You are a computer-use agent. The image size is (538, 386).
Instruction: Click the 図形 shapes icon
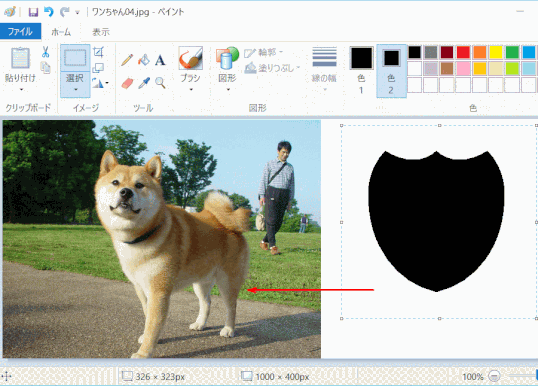tap(227, 58)
